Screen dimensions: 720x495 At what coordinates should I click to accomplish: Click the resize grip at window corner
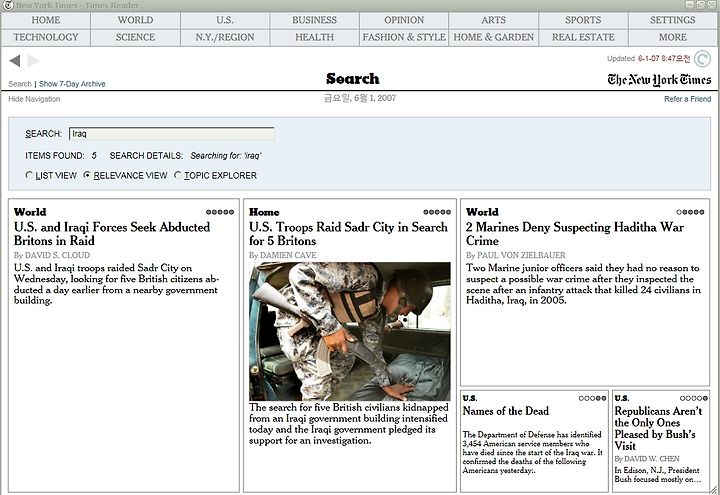(714, 489)
